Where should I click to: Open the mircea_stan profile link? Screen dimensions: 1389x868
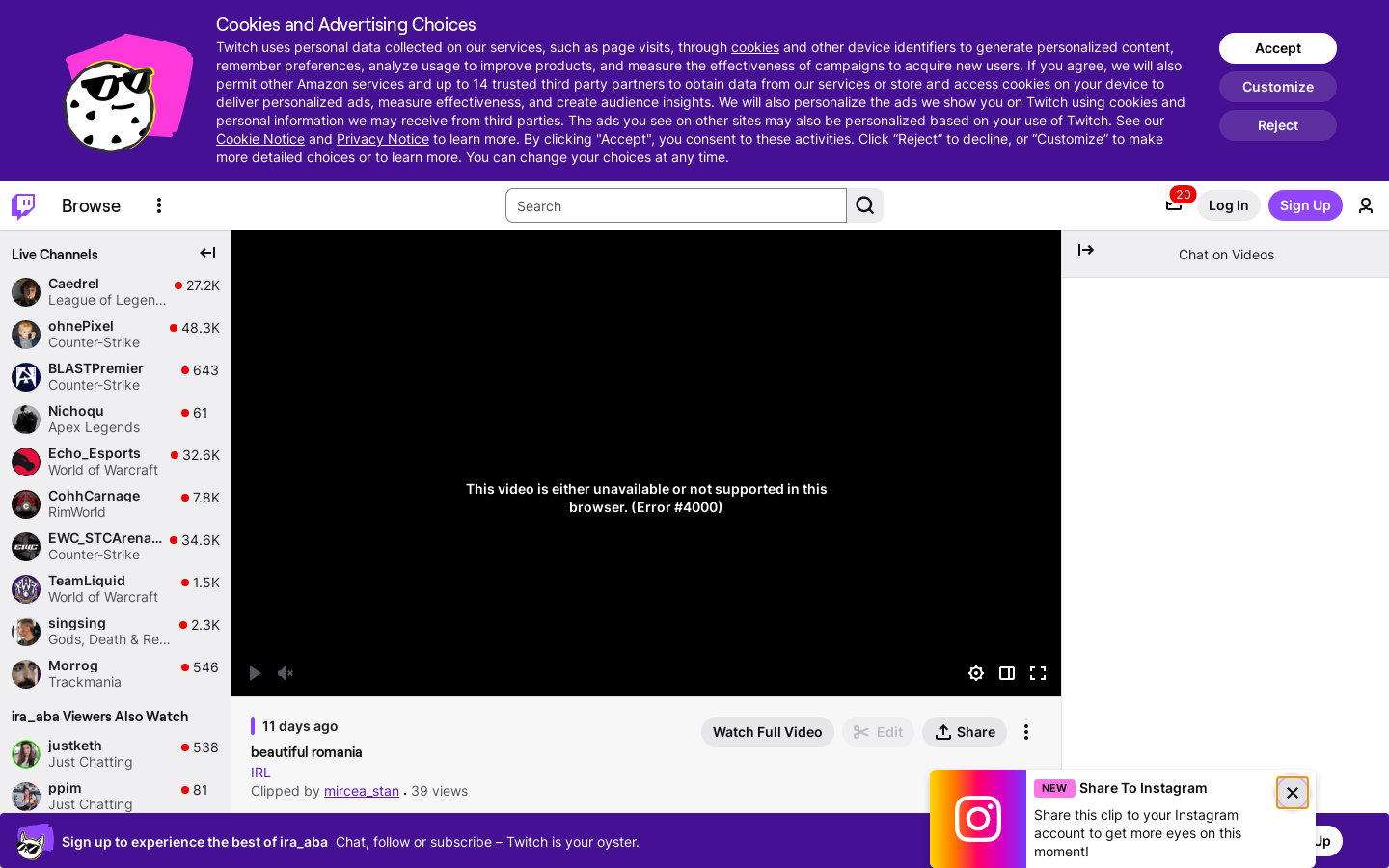coord(362,791)
